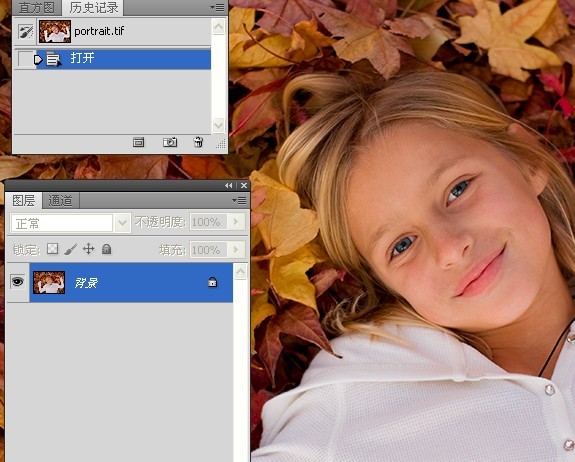
Task: Click the 不透明度 100% opacity field
Action: point(208,222)
